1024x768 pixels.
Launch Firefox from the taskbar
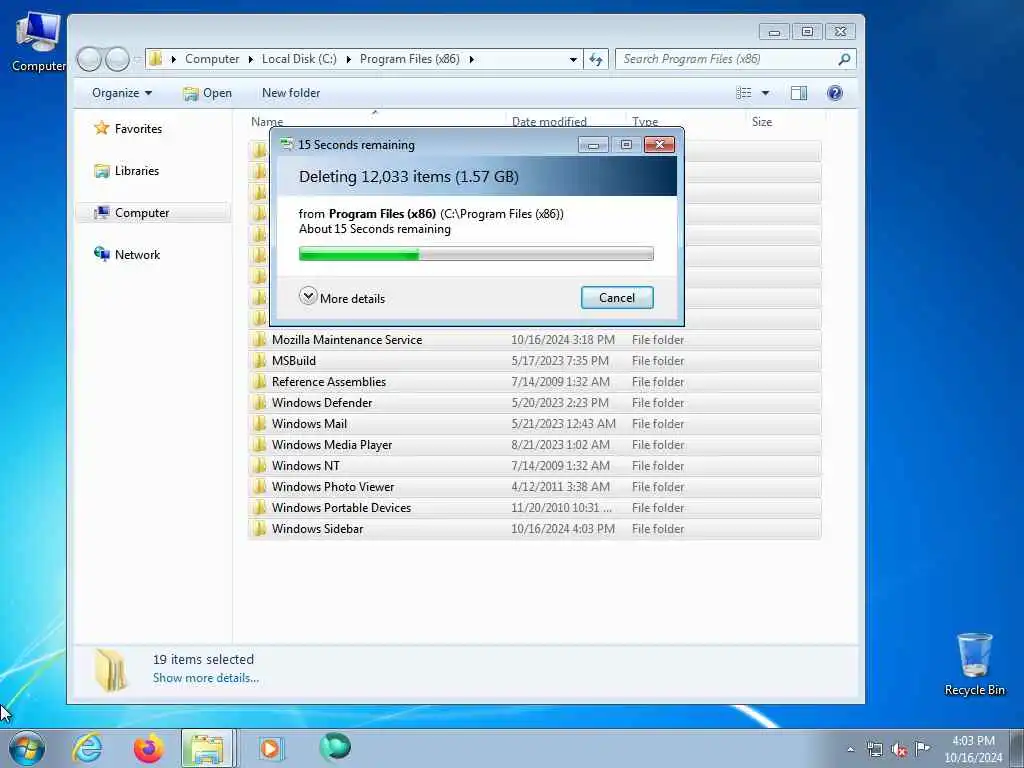pyautogui.click(x=148, y=748)
